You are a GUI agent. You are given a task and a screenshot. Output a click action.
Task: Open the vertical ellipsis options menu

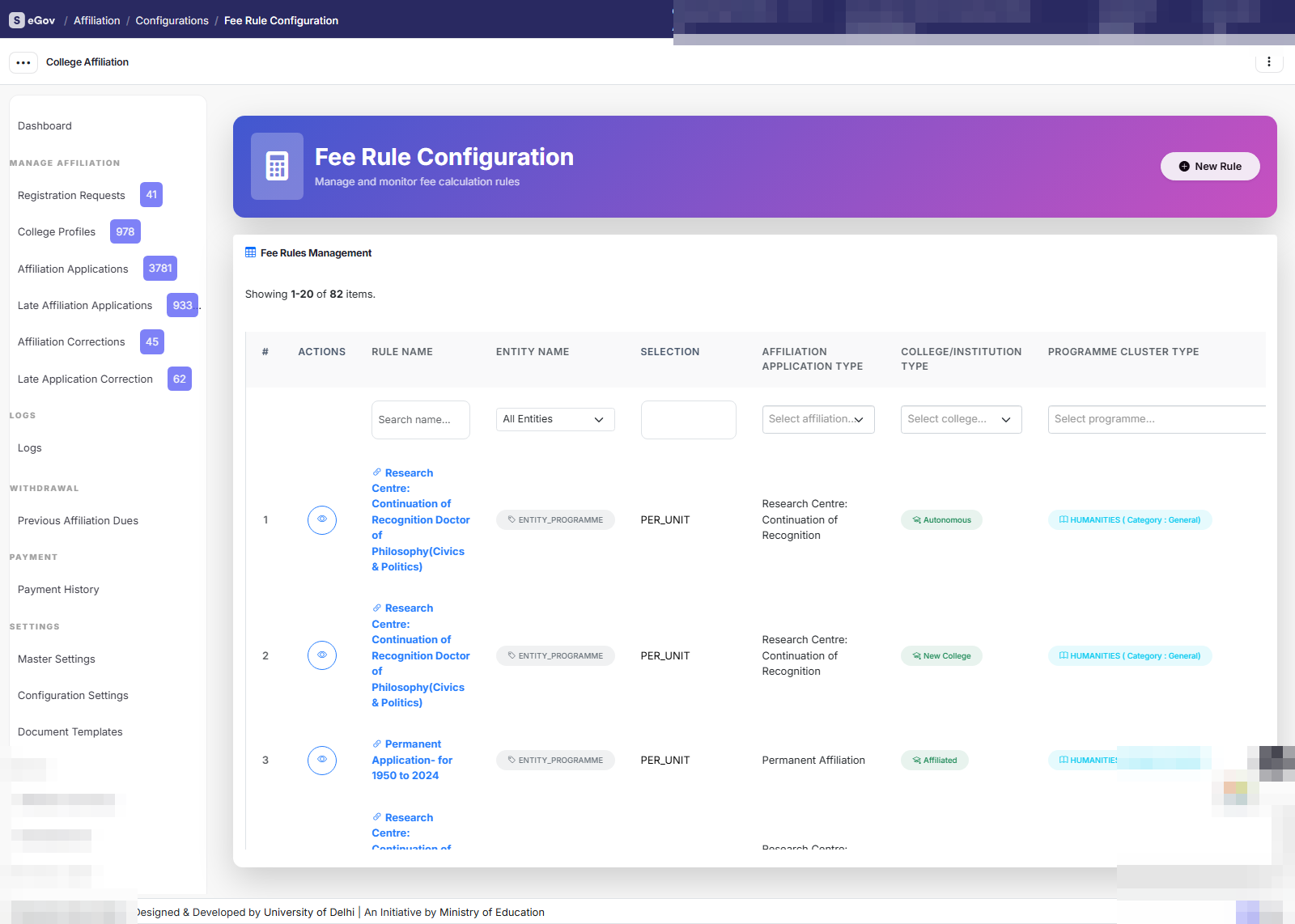click(x=1269, y=61)
